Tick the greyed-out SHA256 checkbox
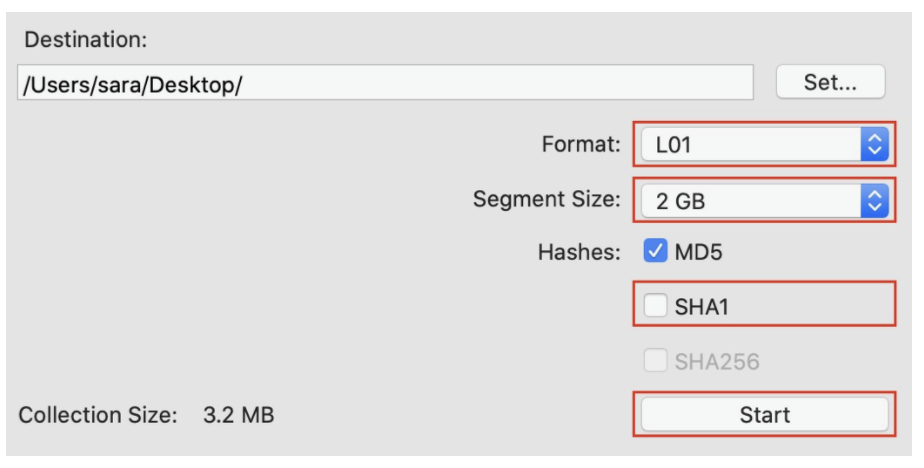 coord(655,360)
